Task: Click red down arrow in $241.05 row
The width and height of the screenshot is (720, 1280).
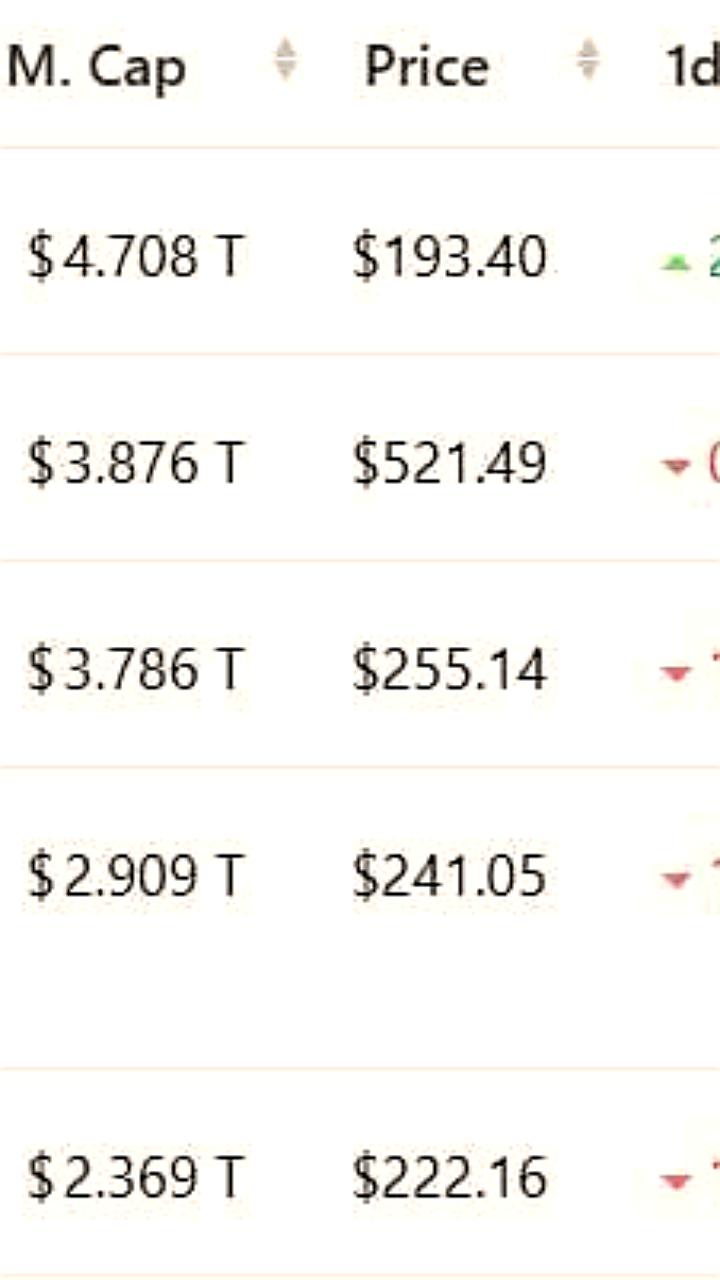Action: (x=677, y=880)
